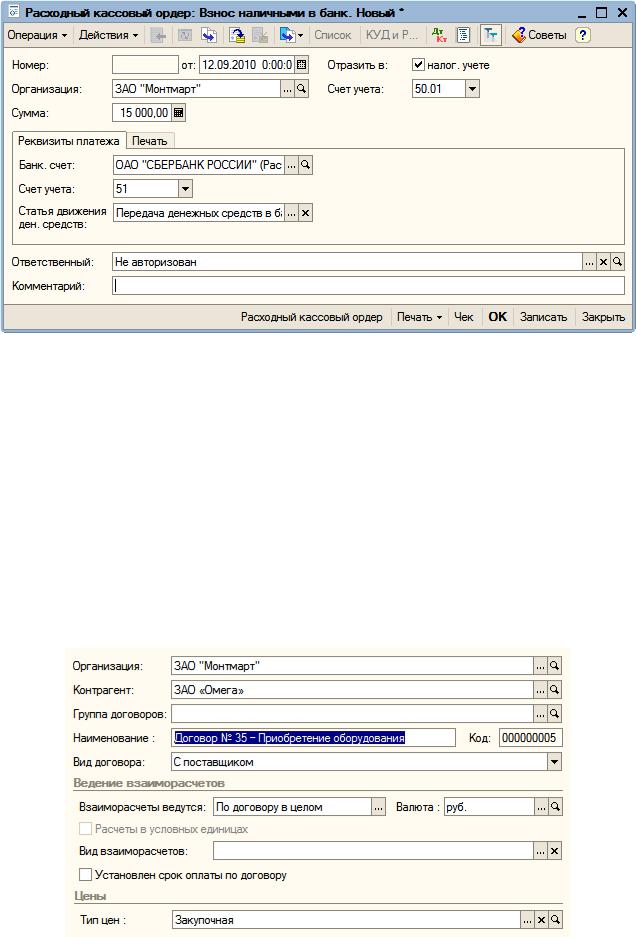Open the Банк. счет magnifier icon

pos(305,165)
